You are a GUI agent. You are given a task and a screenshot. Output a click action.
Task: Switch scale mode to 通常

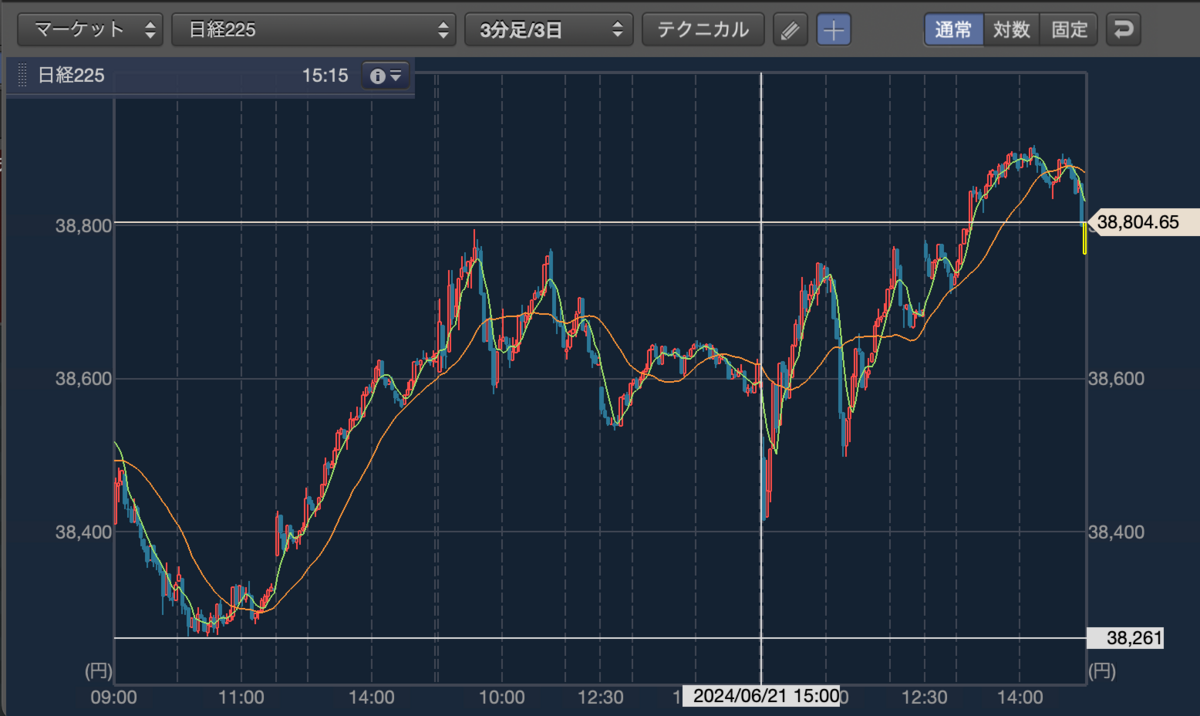pyautogui.click(x=953, y=30)
